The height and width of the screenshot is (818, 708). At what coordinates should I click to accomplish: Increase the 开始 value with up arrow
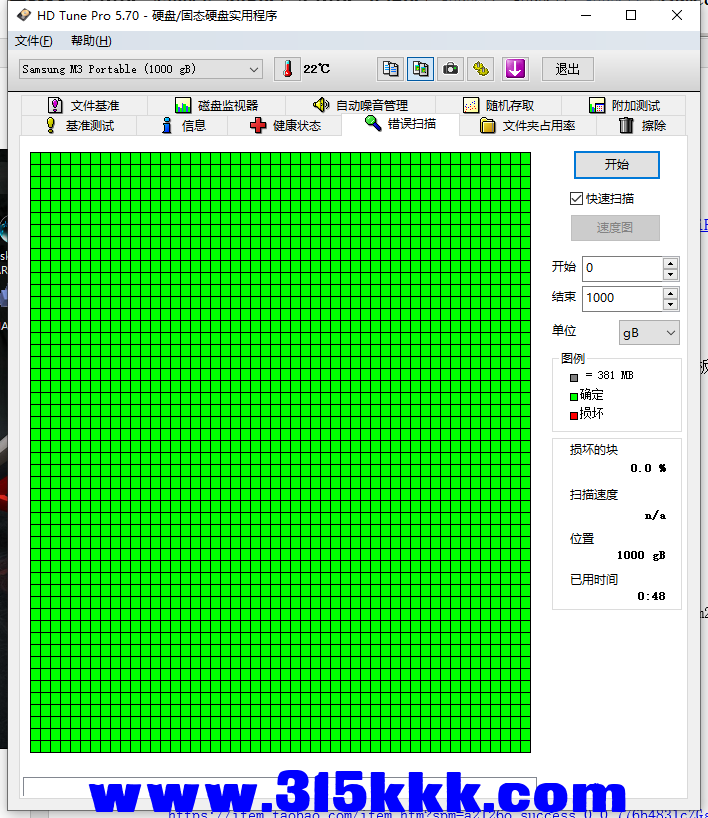tap(671, 262)
